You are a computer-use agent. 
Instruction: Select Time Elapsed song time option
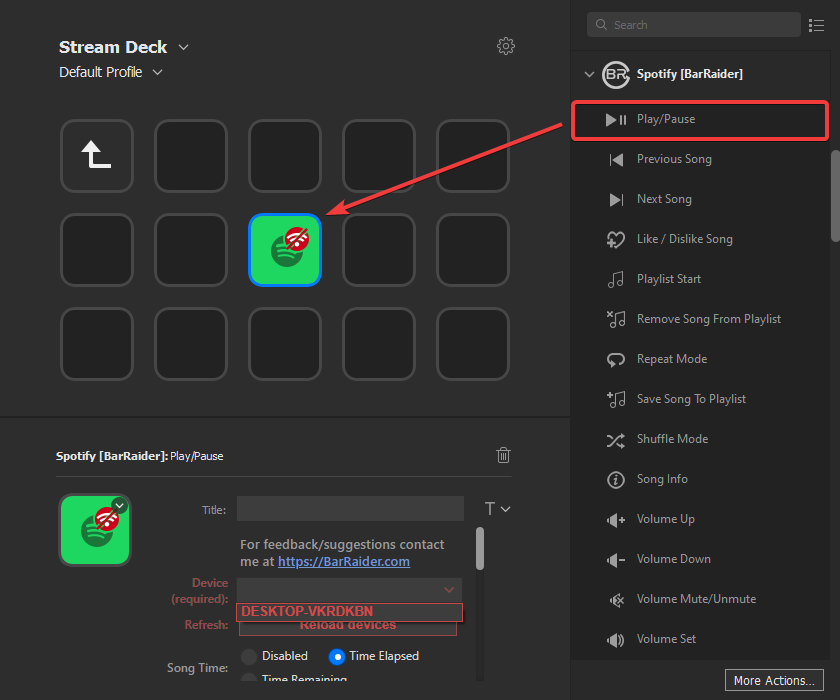[336, 657]
